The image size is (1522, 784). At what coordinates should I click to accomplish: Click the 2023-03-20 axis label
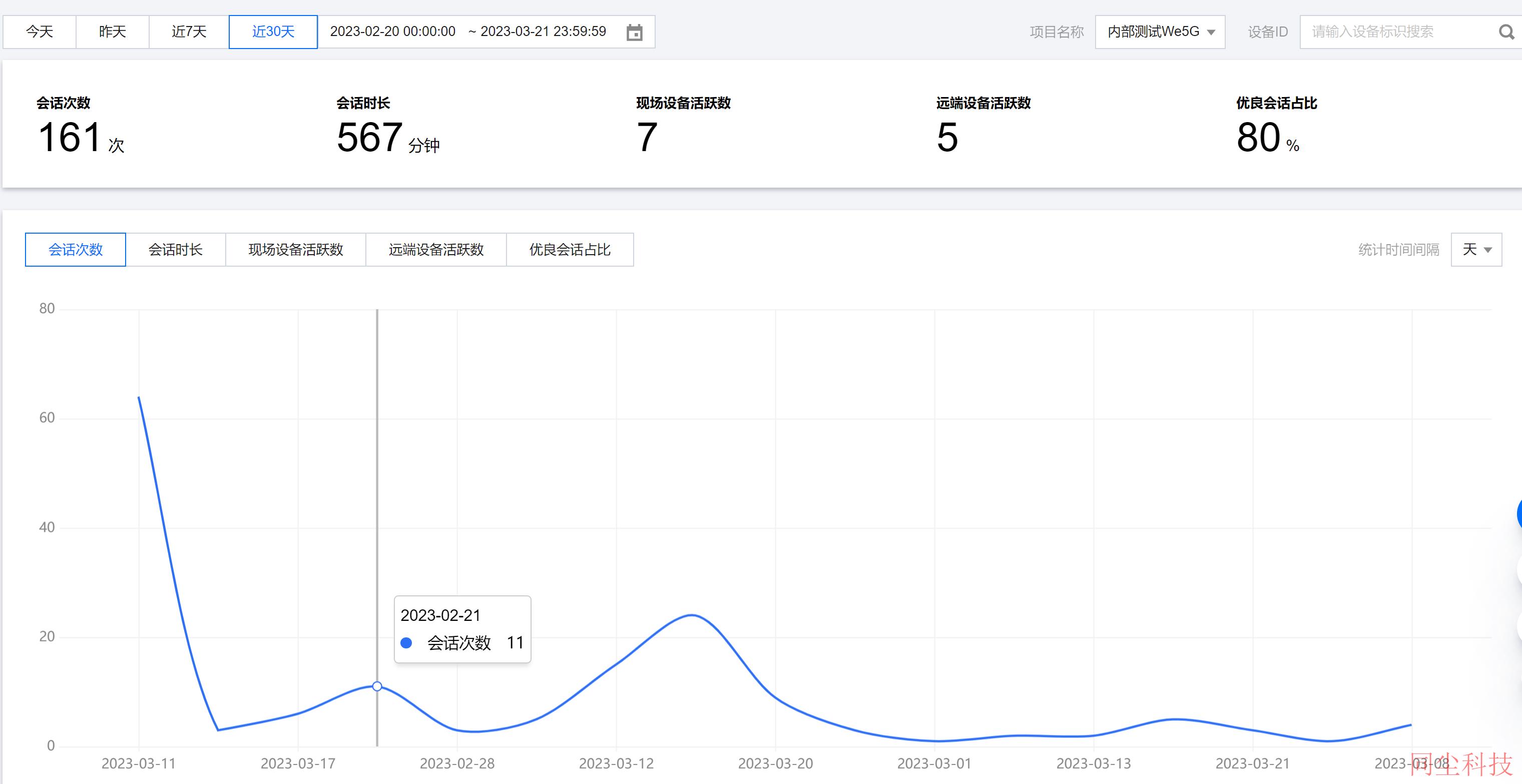pos(775,763)
